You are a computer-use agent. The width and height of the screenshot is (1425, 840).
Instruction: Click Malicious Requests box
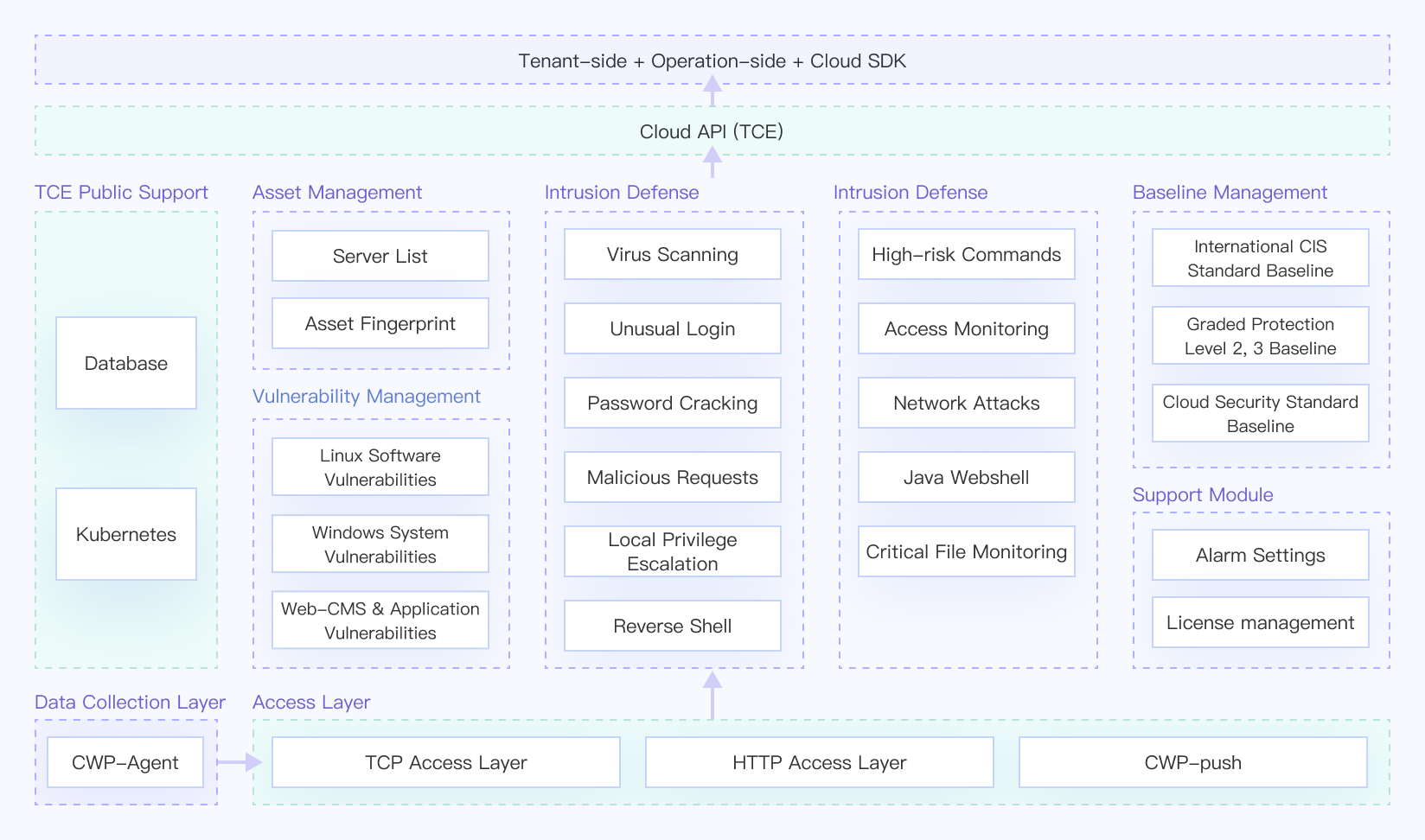click(x=673, y=477)
